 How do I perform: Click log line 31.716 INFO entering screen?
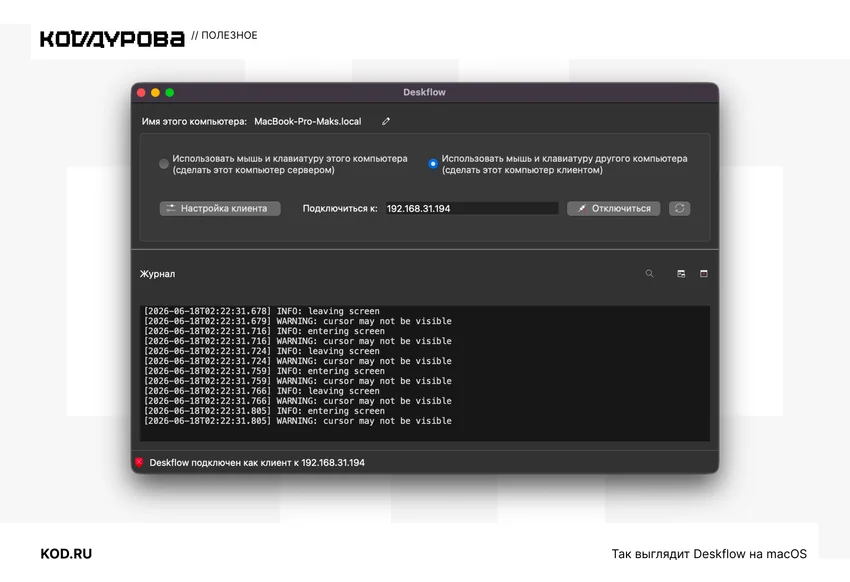tap(264, 331)
